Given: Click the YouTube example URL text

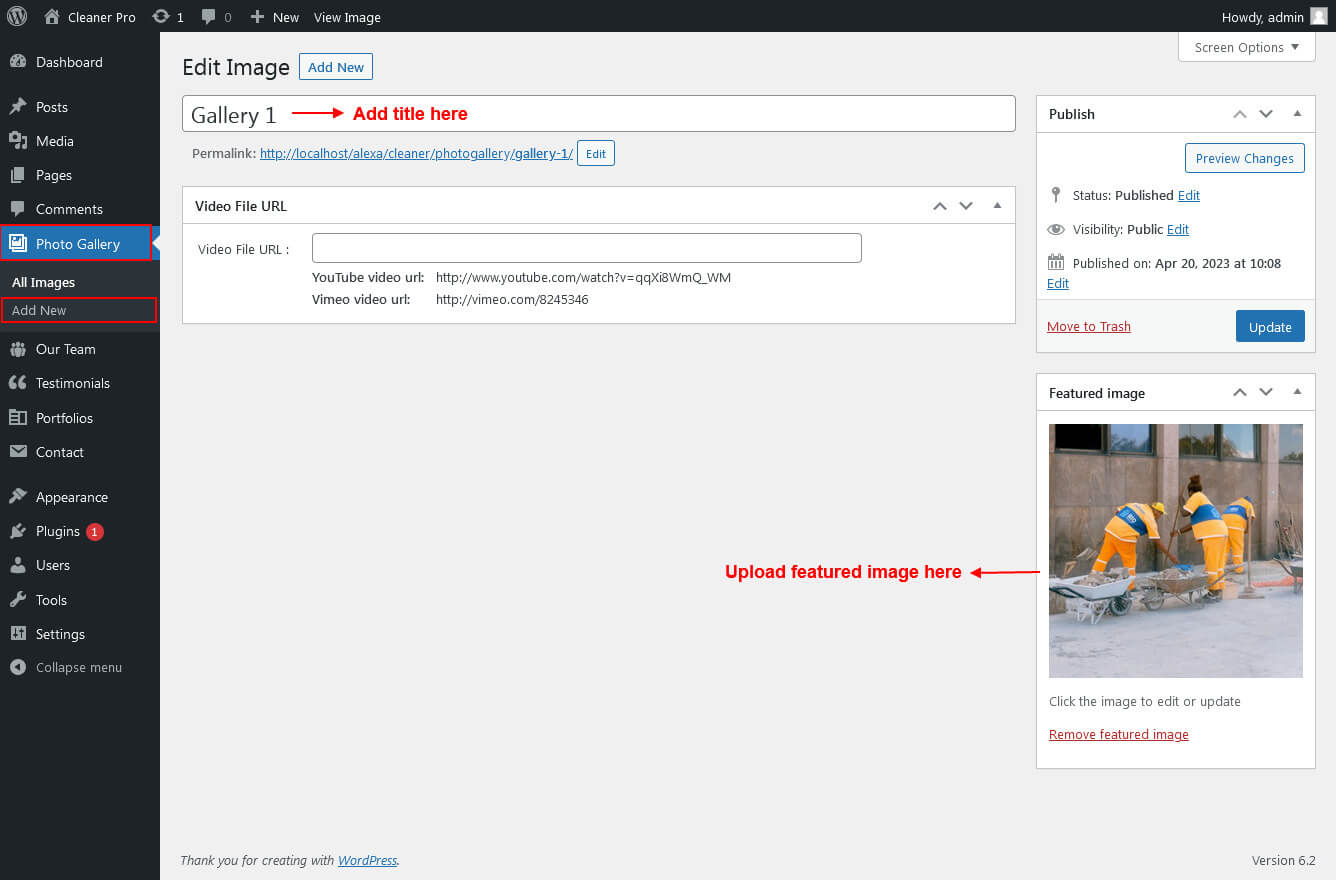Looking at the screenshot, I should (x=583, y=277).
